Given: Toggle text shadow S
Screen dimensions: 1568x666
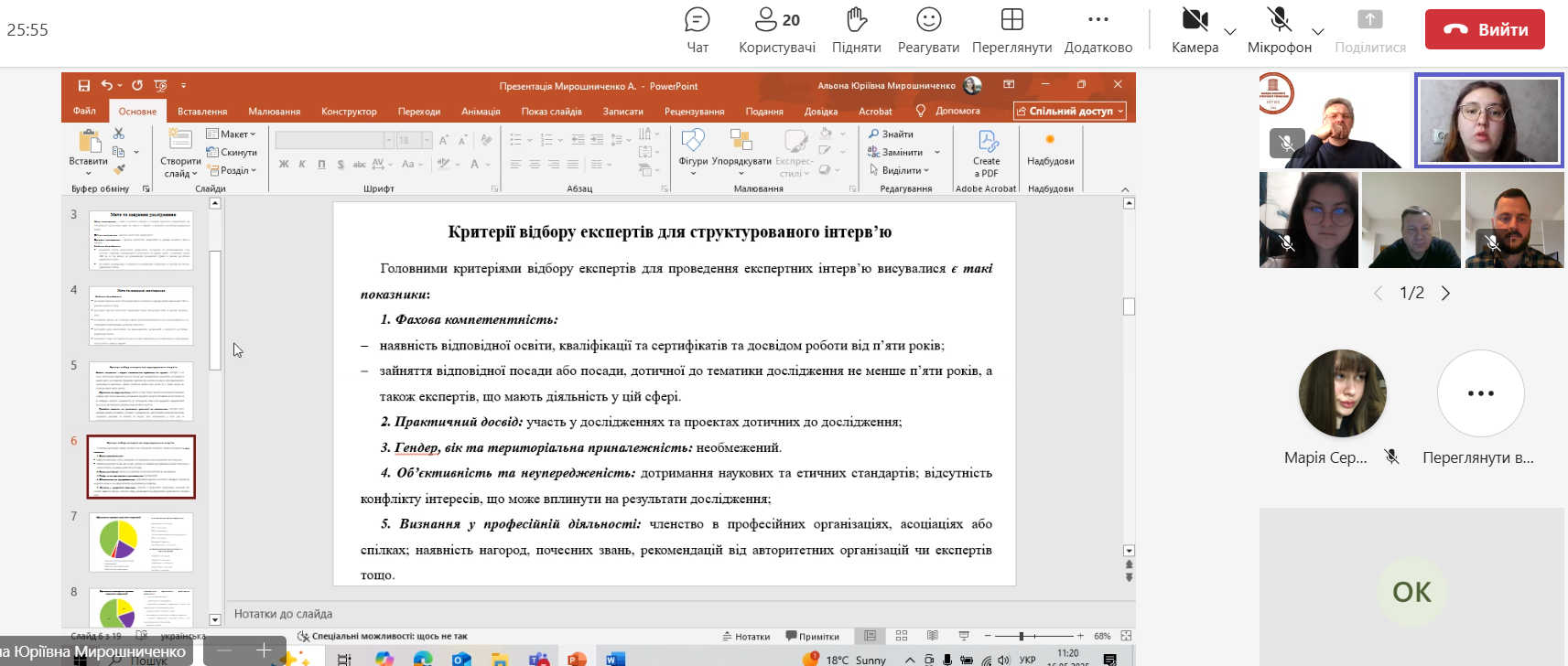Looking at the screenshot, I should click(x=341, y=165).
